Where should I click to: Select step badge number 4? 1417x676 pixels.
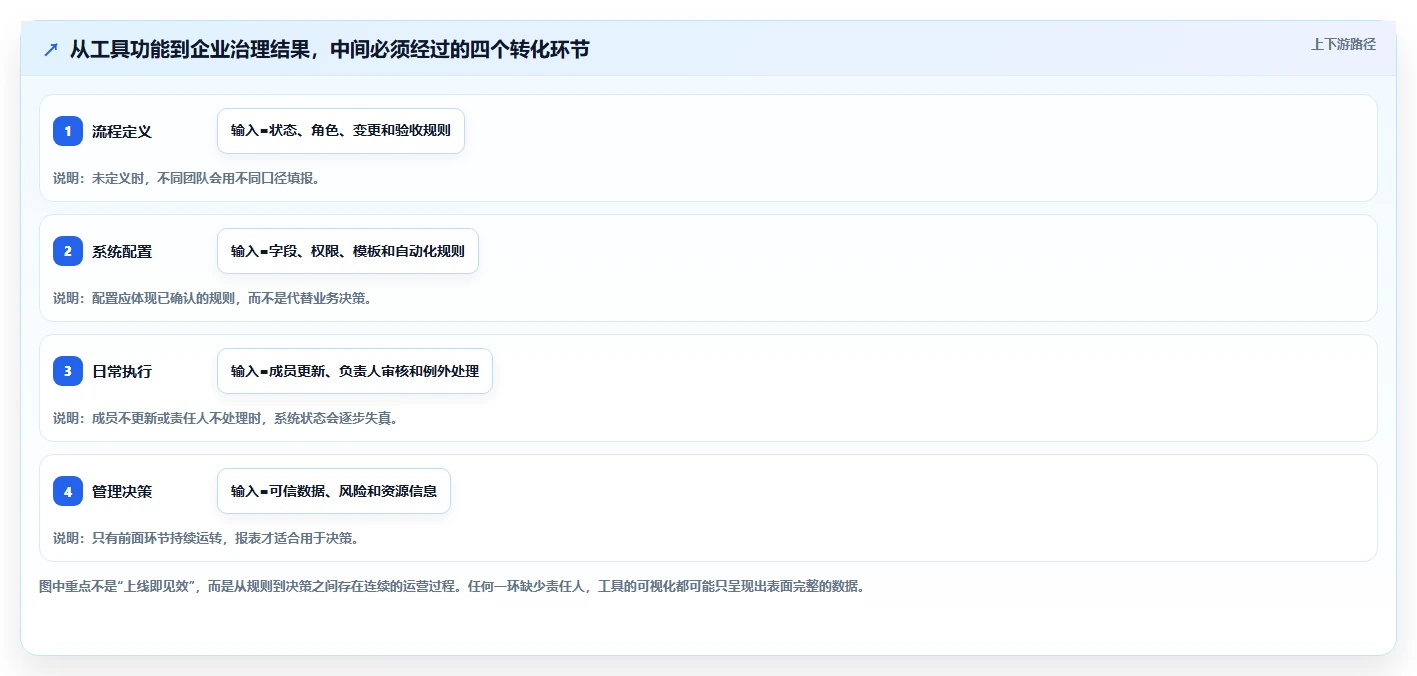tap(68, 491)
